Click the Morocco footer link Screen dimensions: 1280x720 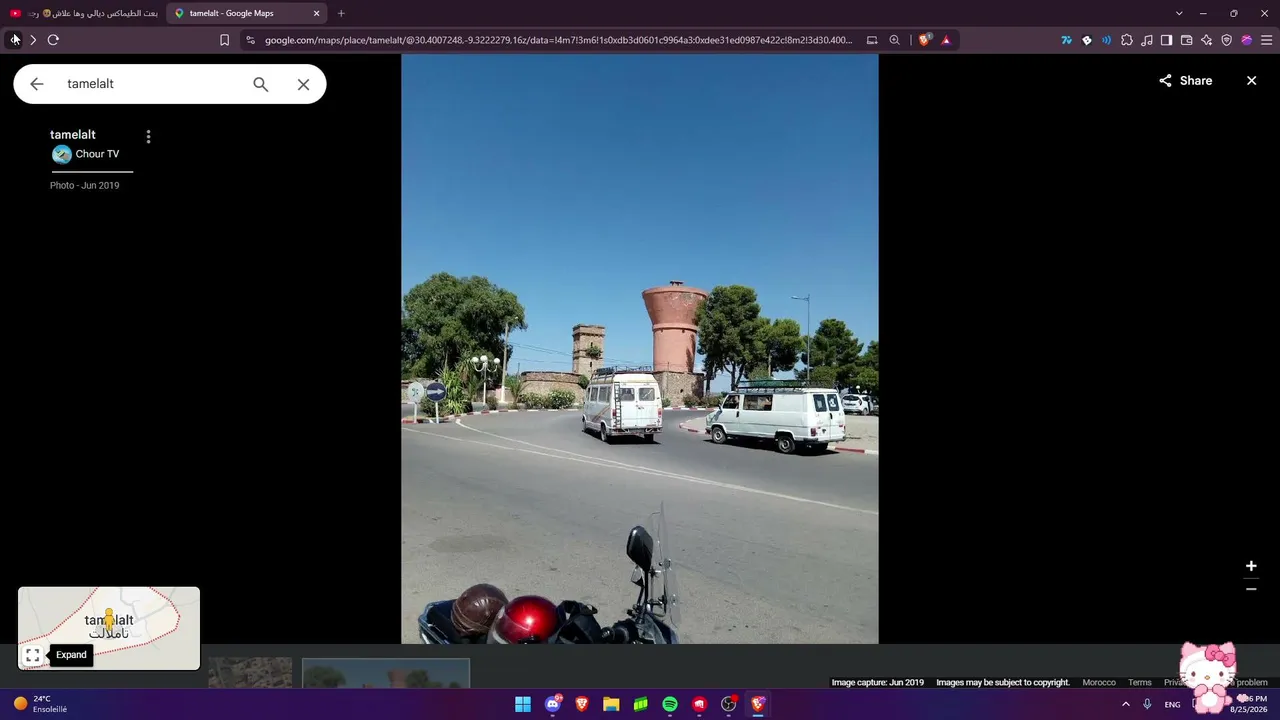(1099, 682)
